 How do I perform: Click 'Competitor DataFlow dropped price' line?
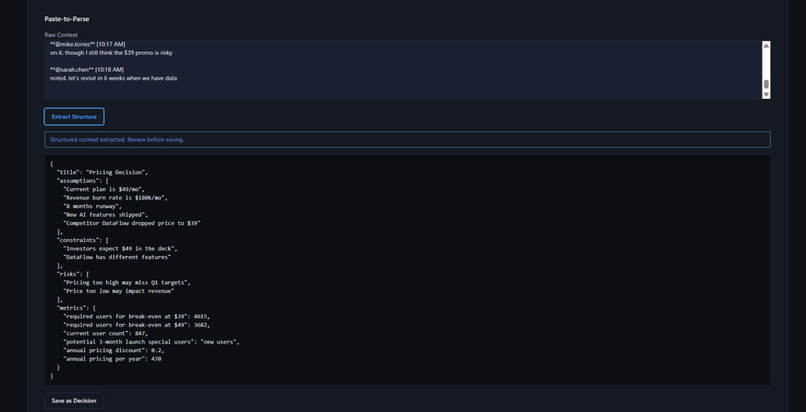pos(132,223)
